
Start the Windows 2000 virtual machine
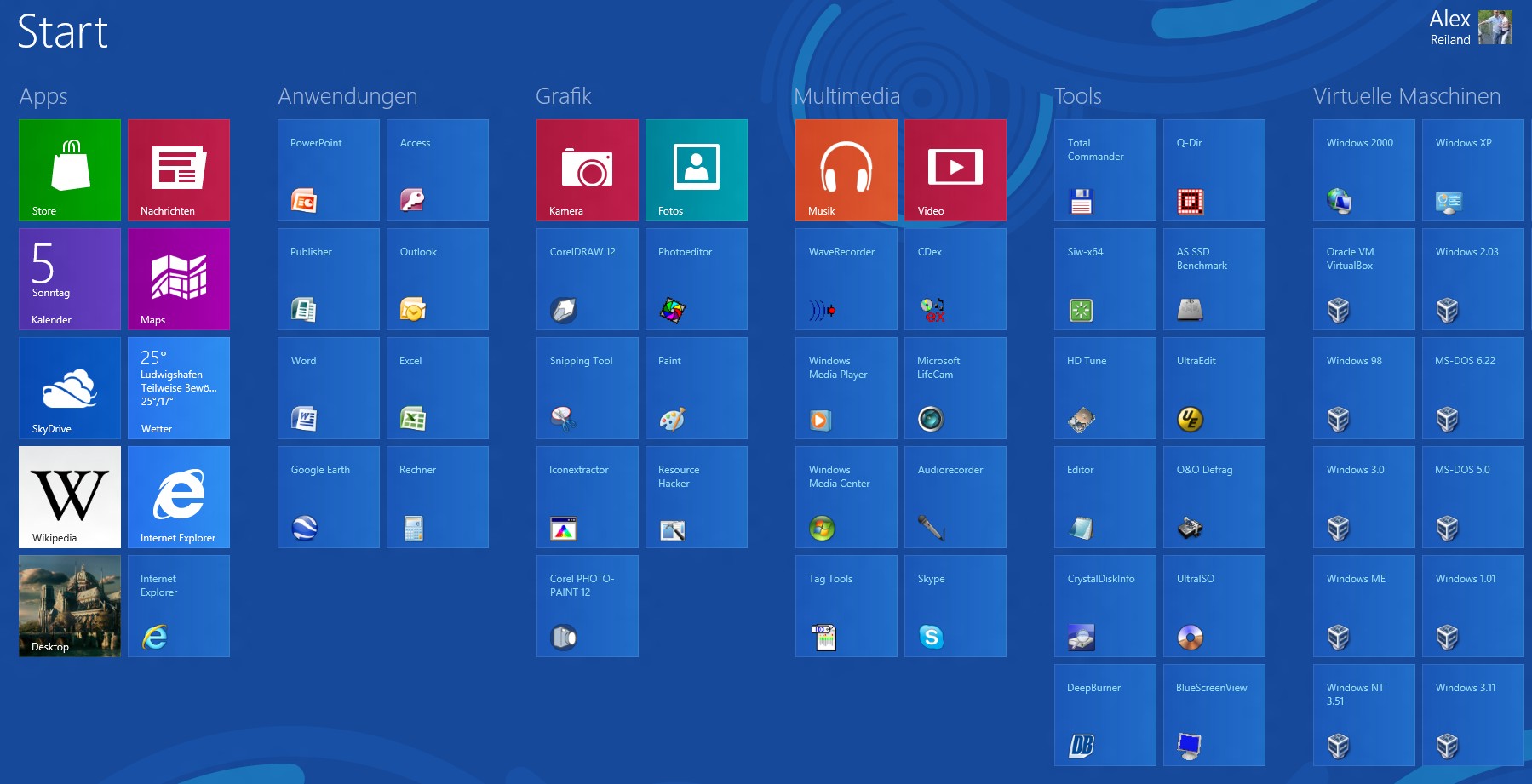pos(1364,170)
